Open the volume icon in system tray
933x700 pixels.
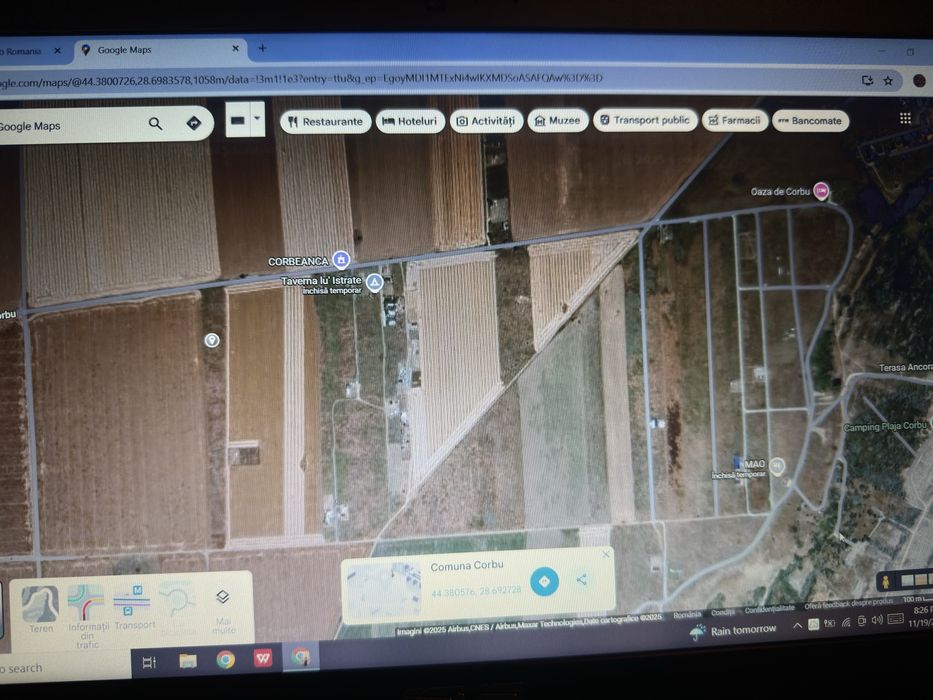click(876, 620)
